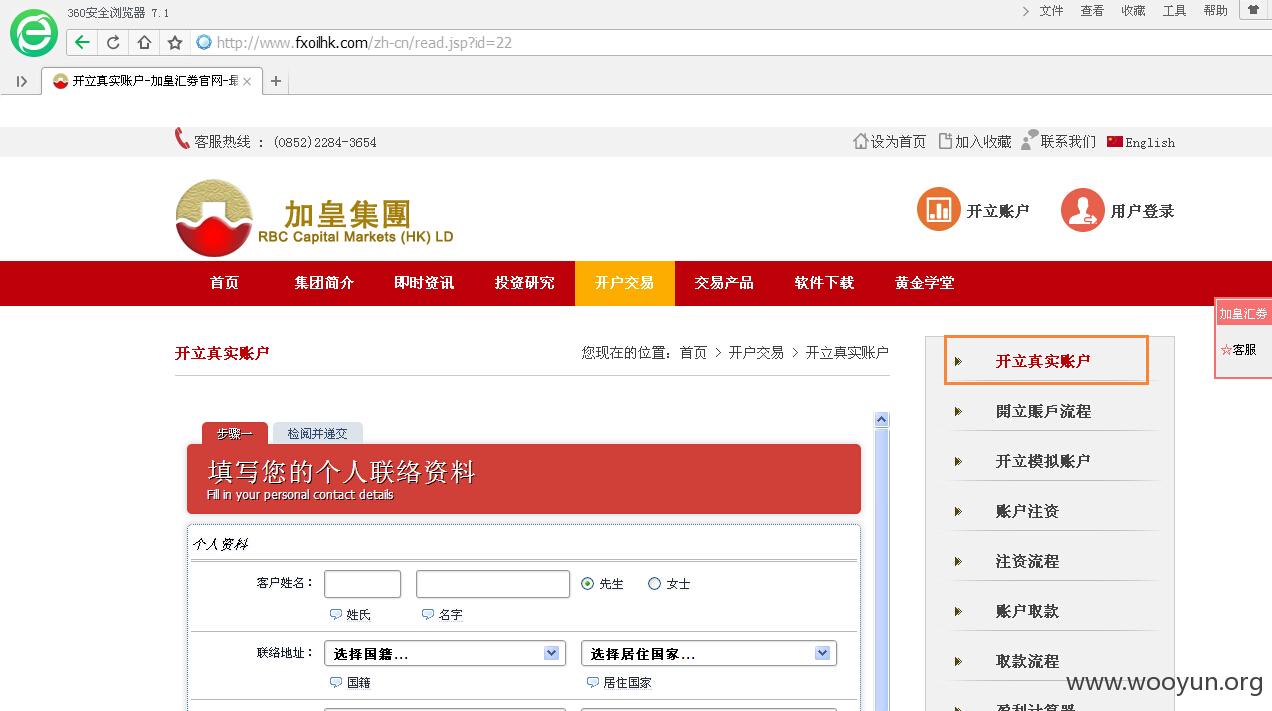
Task: Reload the page with refresh icon
Action: click(113, 42)
